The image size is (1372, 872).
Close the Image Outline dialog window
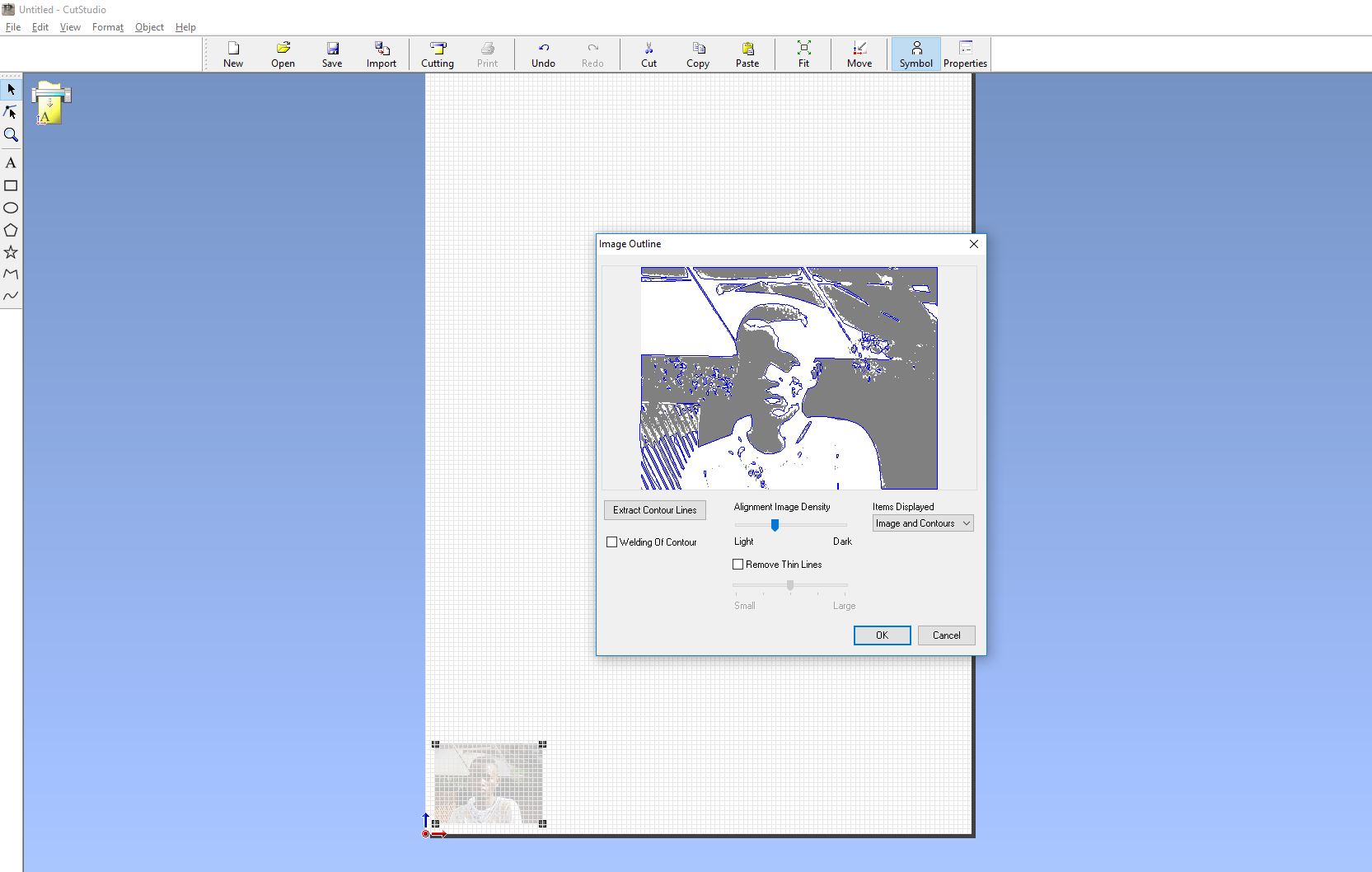tap(974, 244)
